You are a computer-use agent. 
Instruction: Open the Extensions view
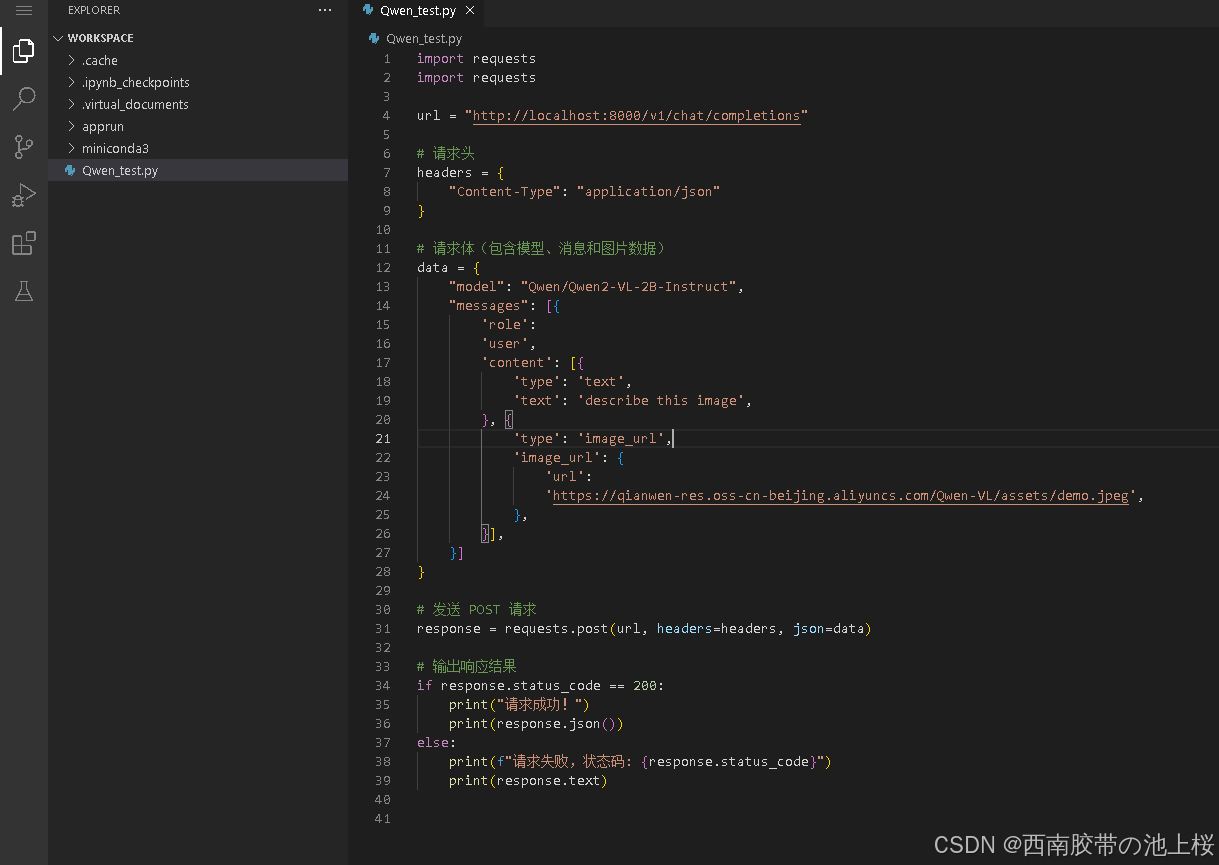pos(24,244)
